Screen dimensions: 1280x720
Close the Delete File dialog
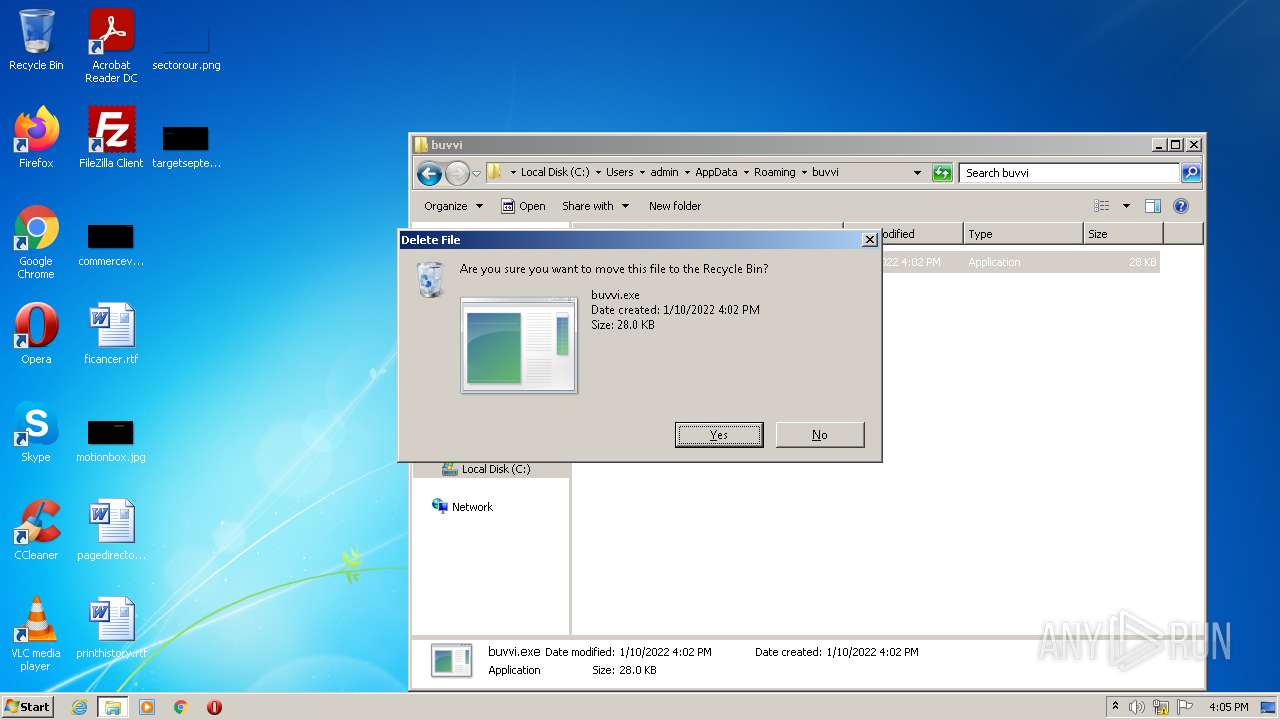[x=870, y=240]
